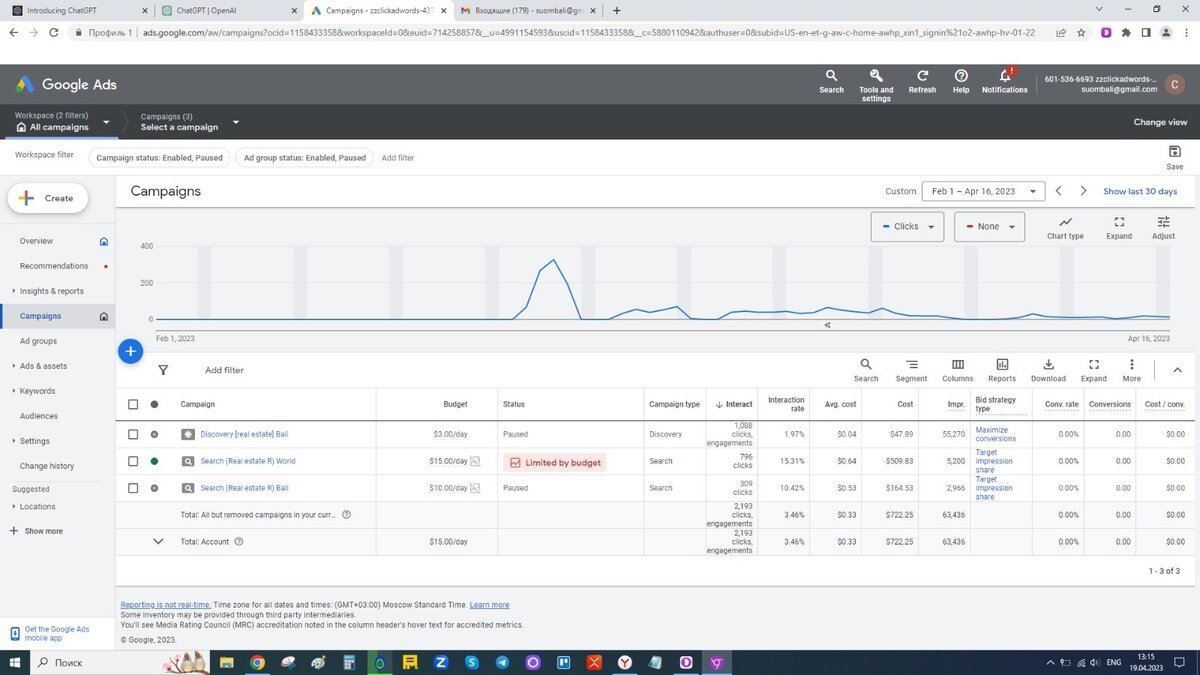
Task: Sort by the Cost column header
Action: pos(905,404)
